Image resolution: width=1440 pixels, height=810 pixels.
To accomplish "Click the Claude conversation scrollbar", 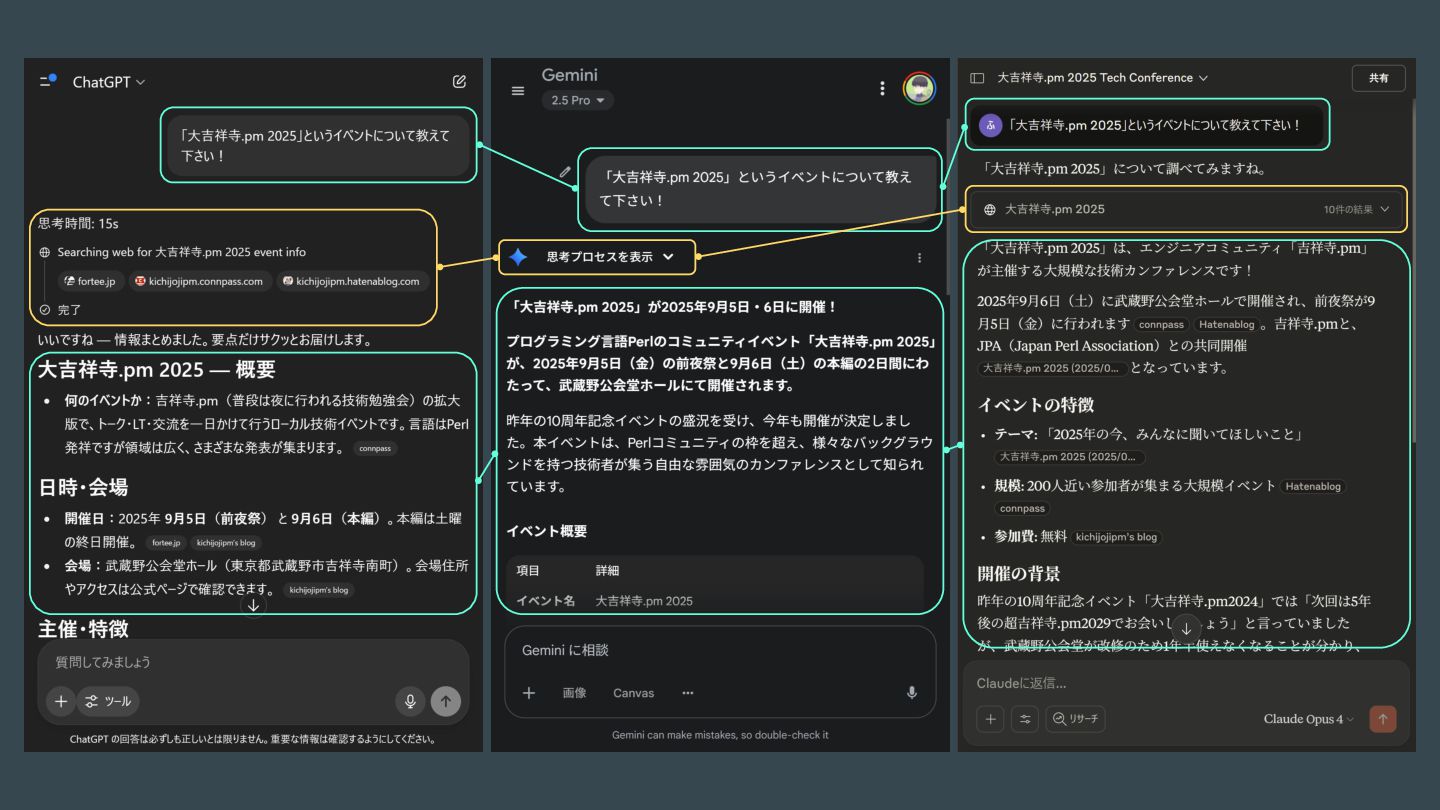I will pos(1413,270).
